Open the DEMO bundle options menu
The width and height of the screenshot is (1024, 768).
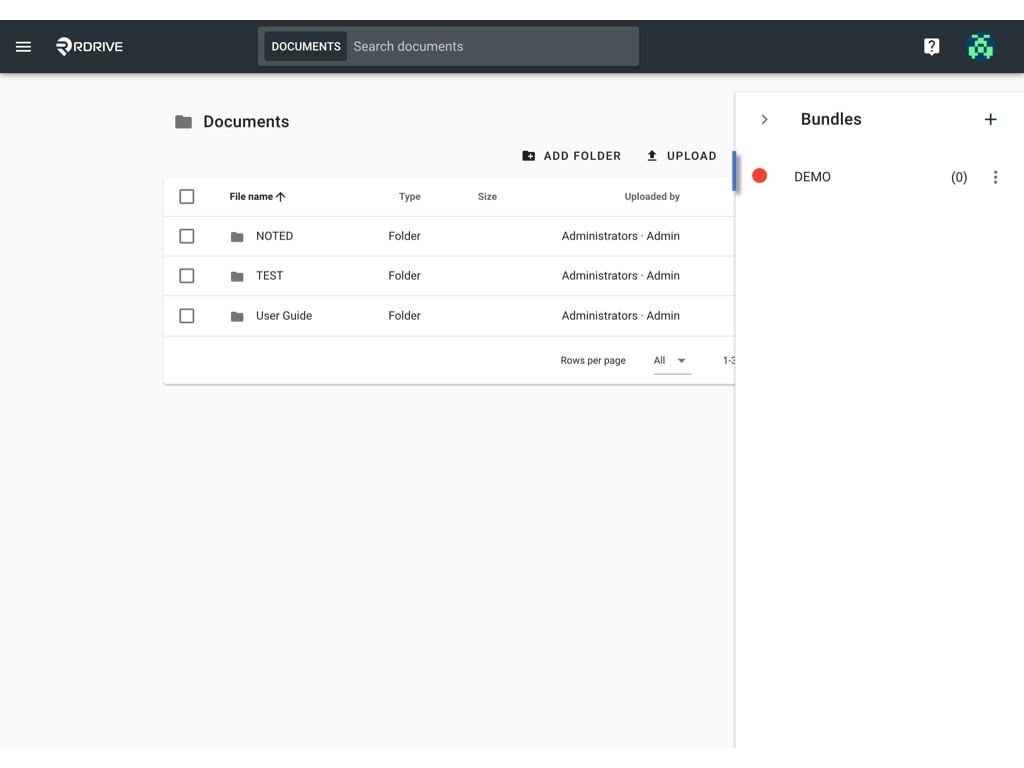tap(995, 177)
